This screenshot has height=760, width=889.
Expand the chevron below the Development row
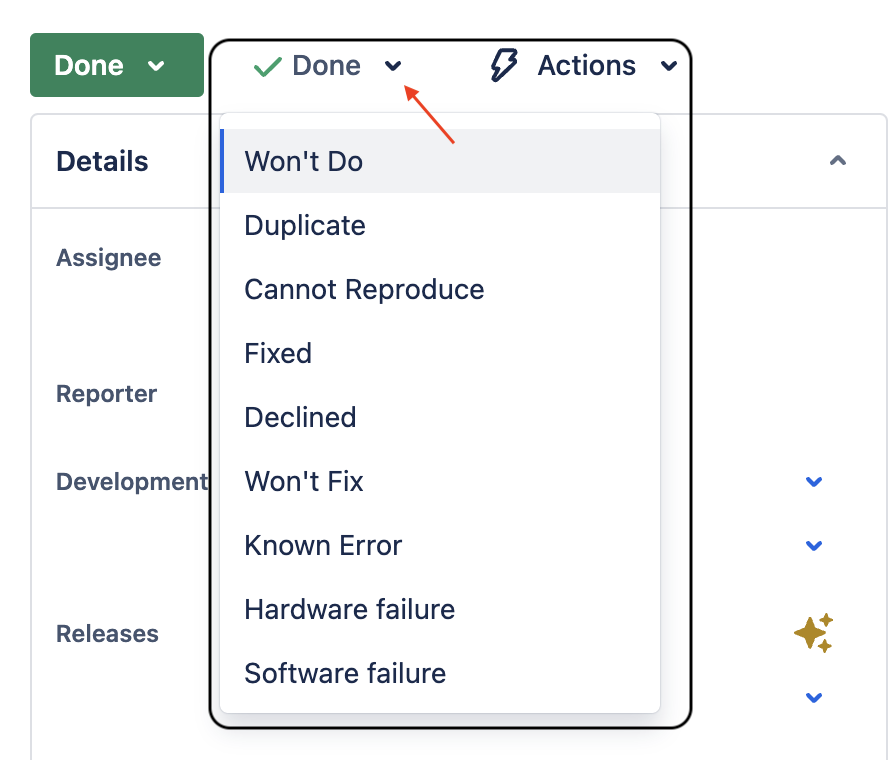[x=813, y=545]
